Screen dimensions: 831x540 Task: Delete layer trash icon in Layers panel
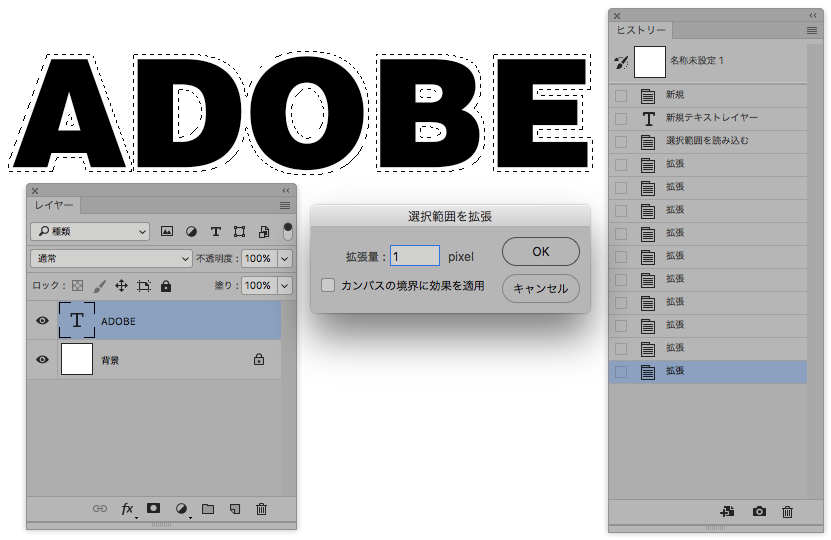click(261, 509)
